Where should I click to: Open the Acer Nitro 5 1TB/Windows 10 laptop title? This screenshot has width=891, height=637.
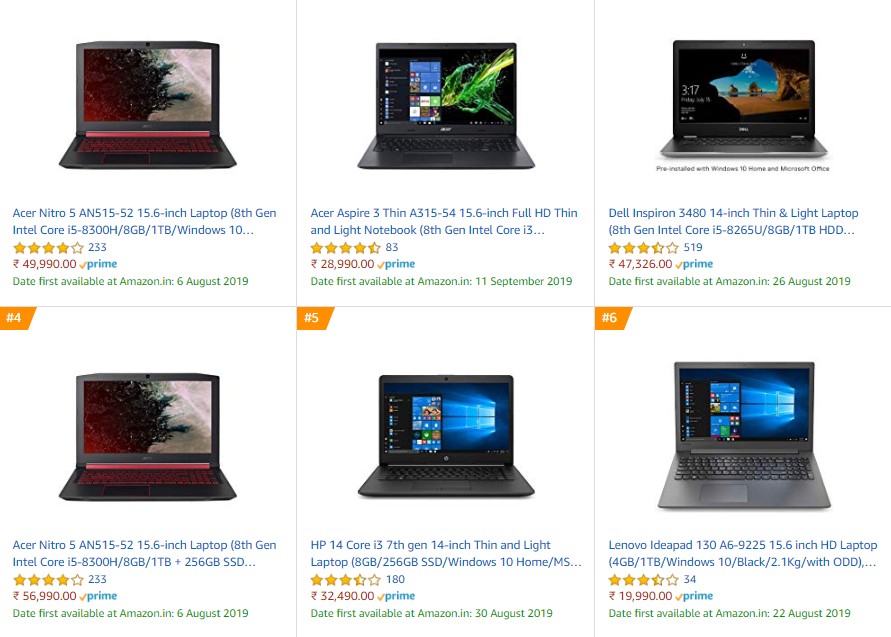(x=144, y=222)
